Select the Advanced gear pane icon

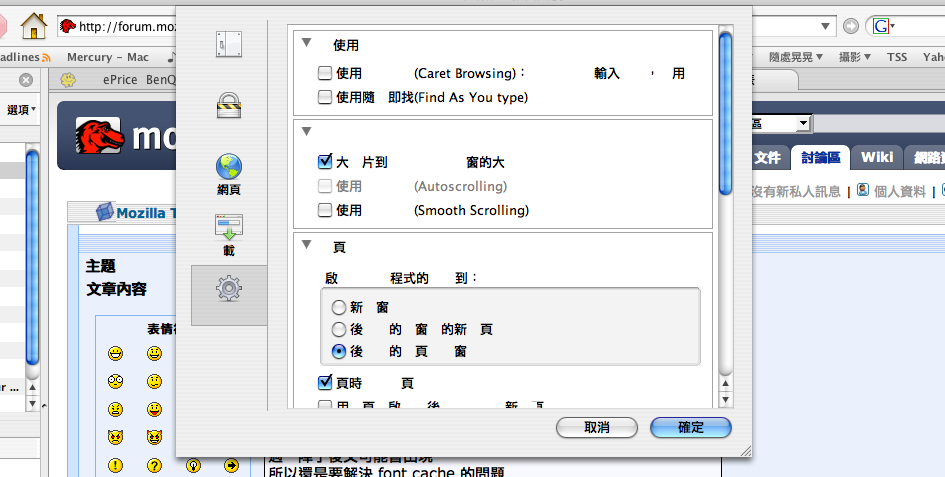[229, 290]
